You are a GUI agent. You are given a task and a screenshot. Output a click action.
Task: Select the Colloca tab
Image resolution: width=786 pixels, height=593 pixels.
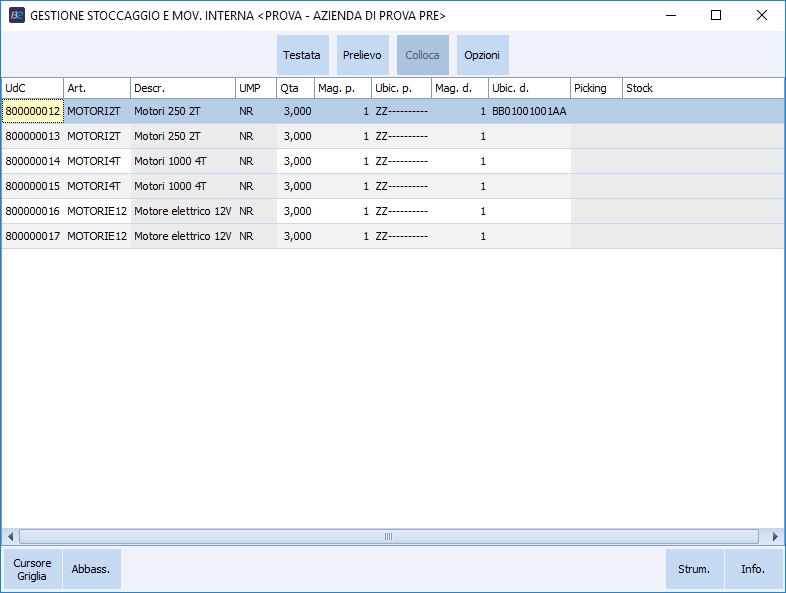tap(422, 55)
